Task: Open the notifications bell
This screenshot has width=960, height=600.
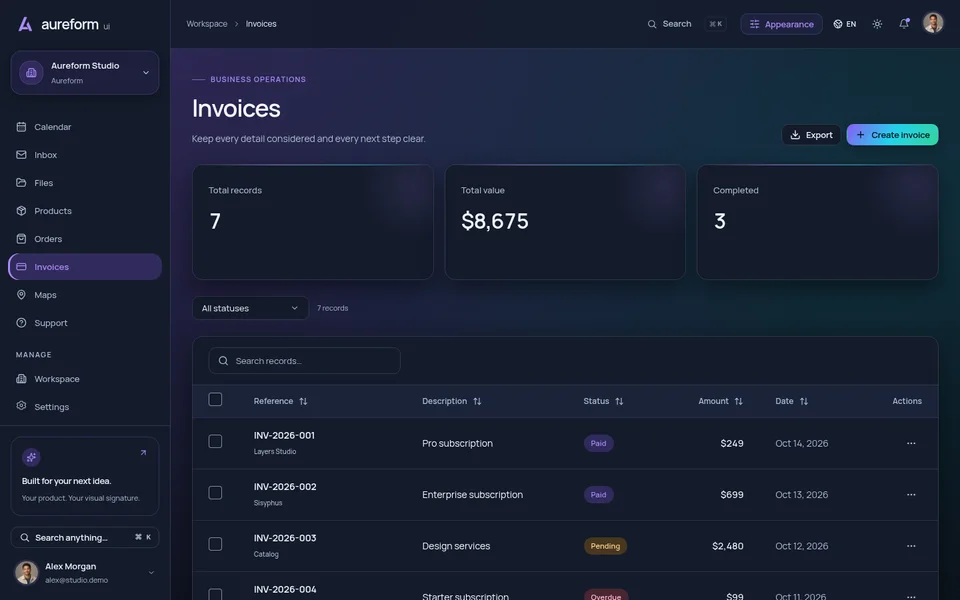Action: [904, 24]
